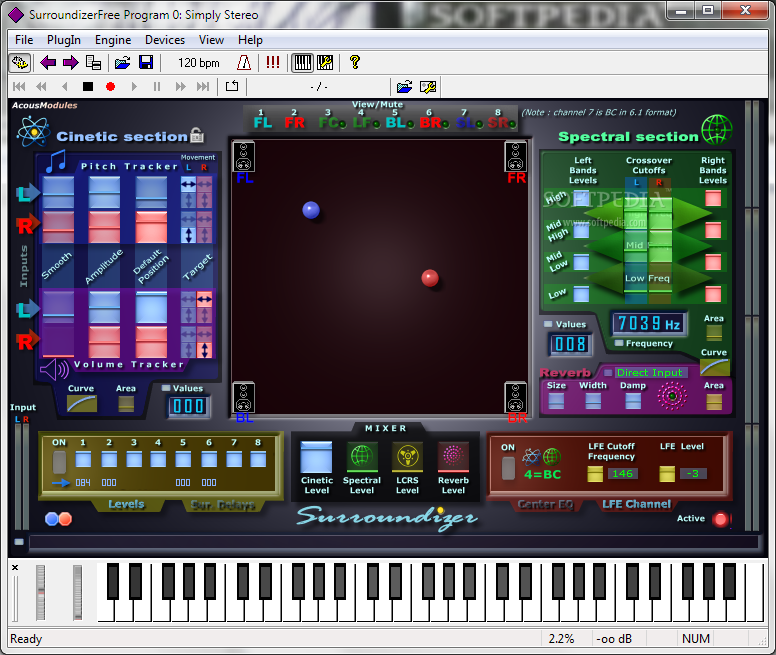
Task: Click the purple left arrow previous program icon
Action: point(48,63)
